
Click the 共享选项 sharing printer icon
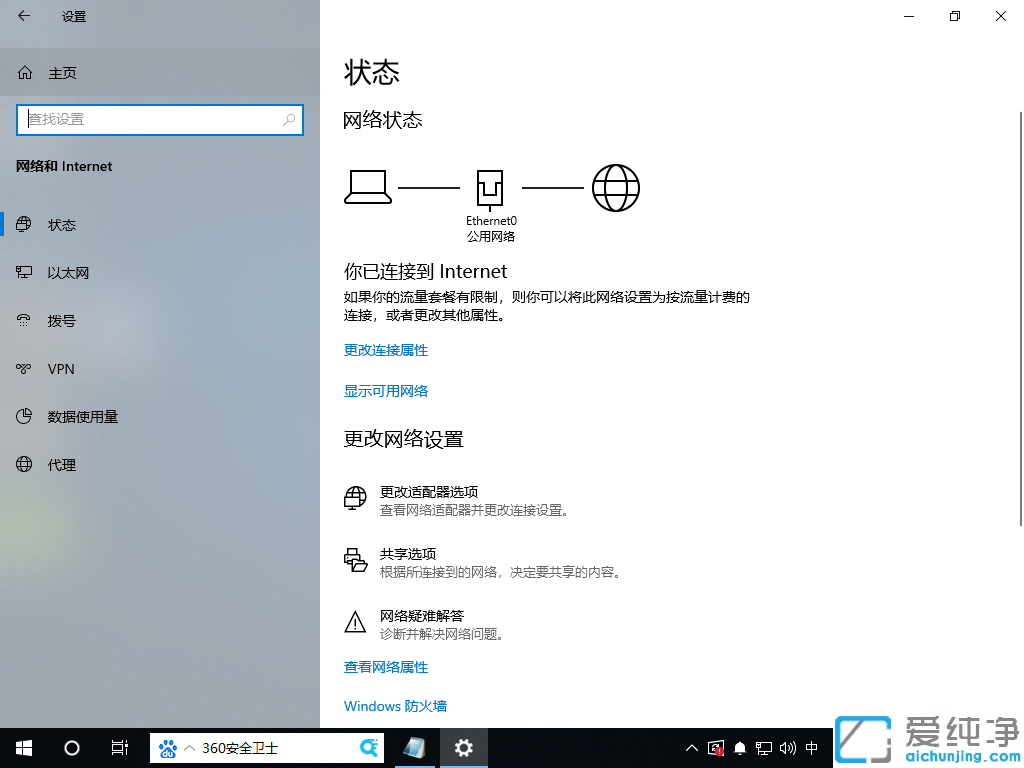click(356, 560)
